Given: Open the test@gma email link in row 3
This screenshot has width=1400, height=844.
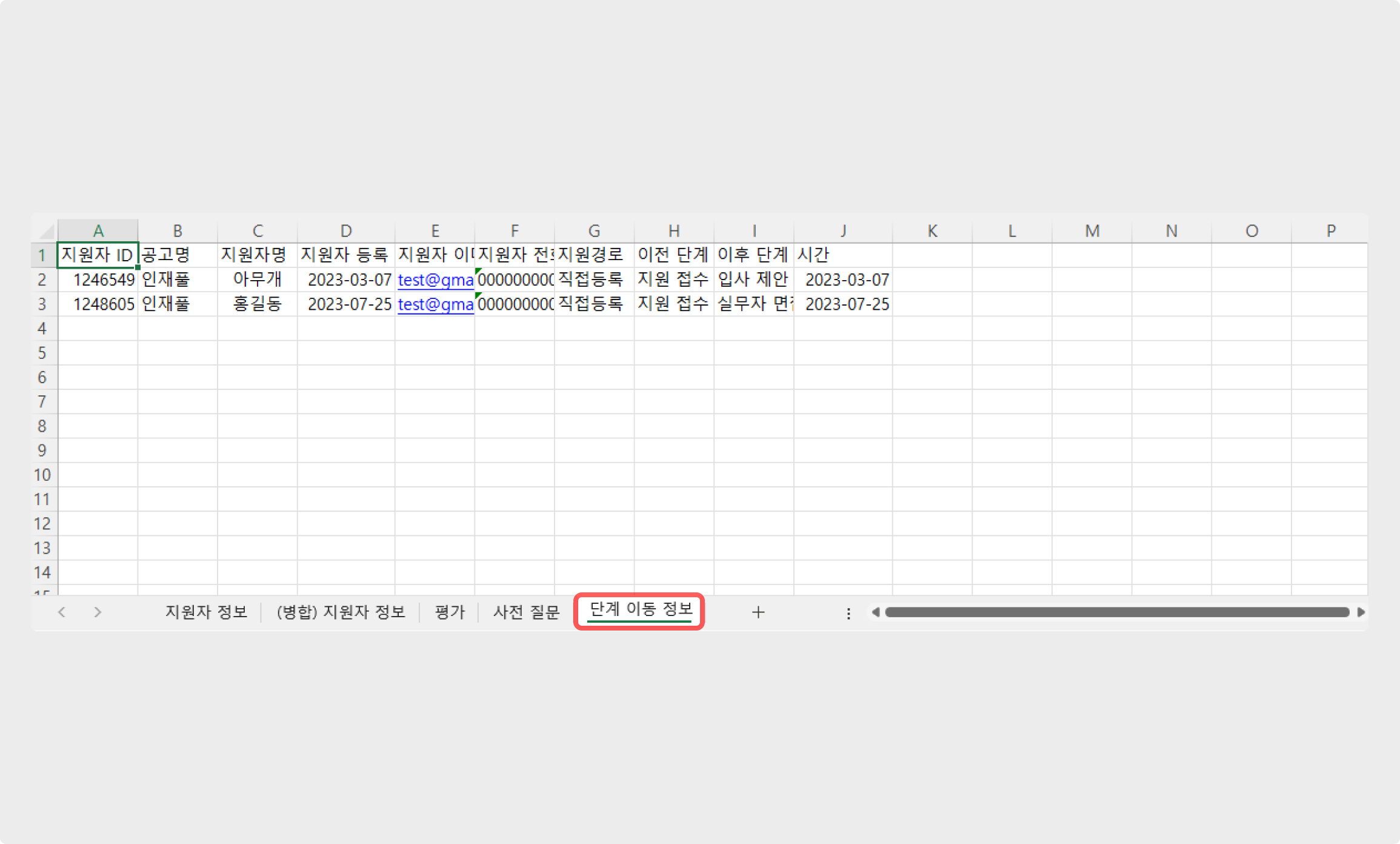Looking at the screenshot, I should 435,304.
